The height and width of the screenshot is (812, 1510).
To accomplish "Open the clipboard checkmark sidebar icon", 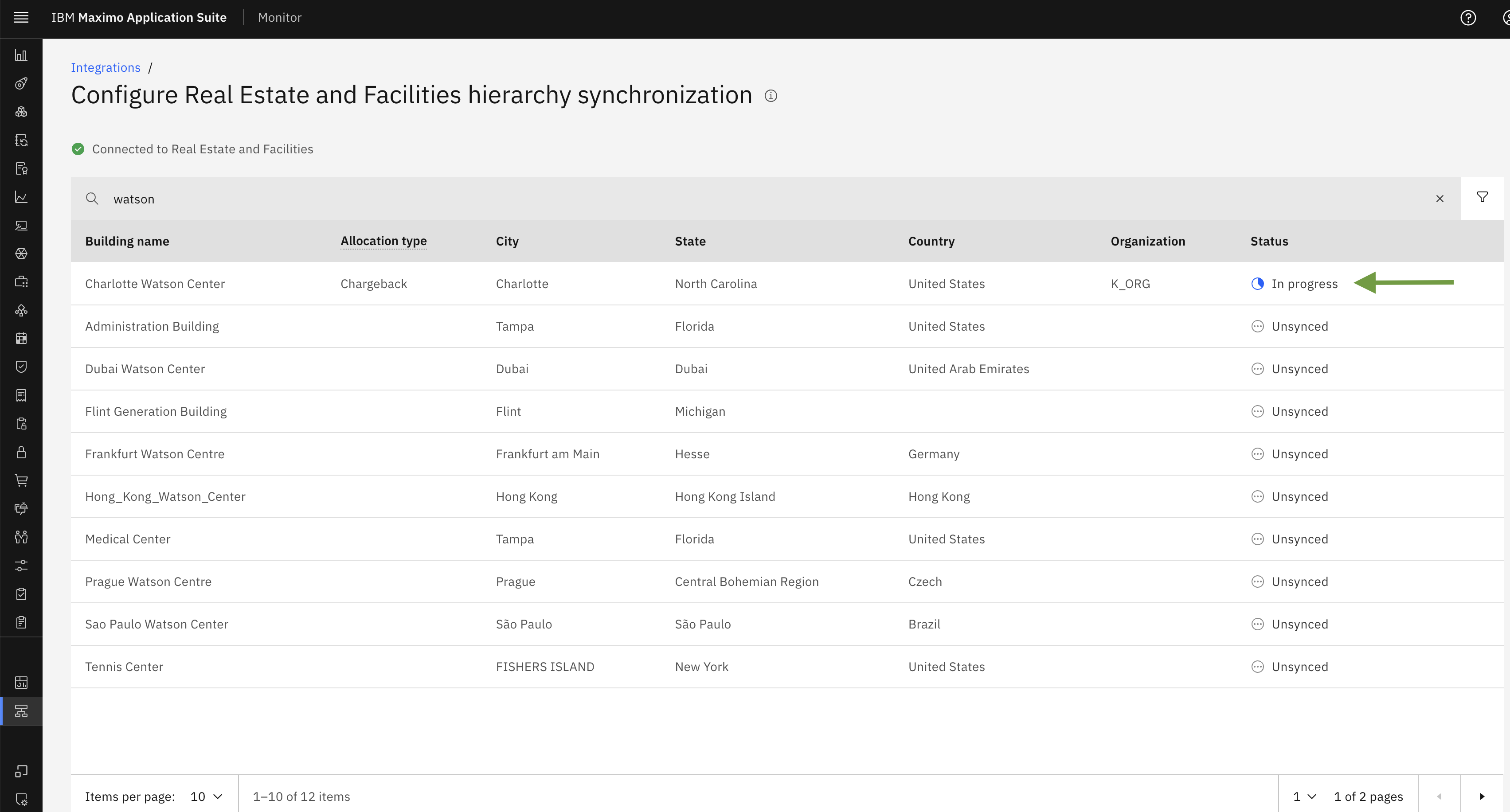I will click(21, 593).
